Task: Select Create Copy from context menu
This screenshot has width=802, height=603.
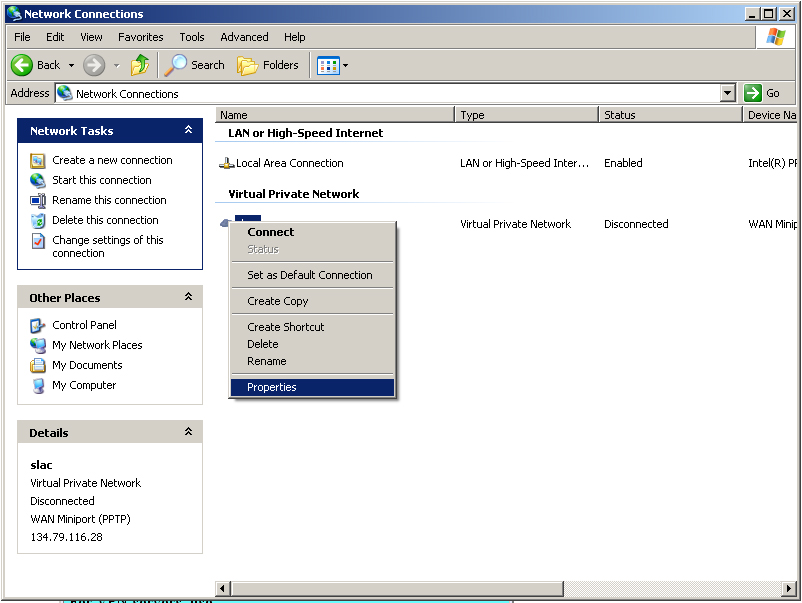Action: [313, 301]
